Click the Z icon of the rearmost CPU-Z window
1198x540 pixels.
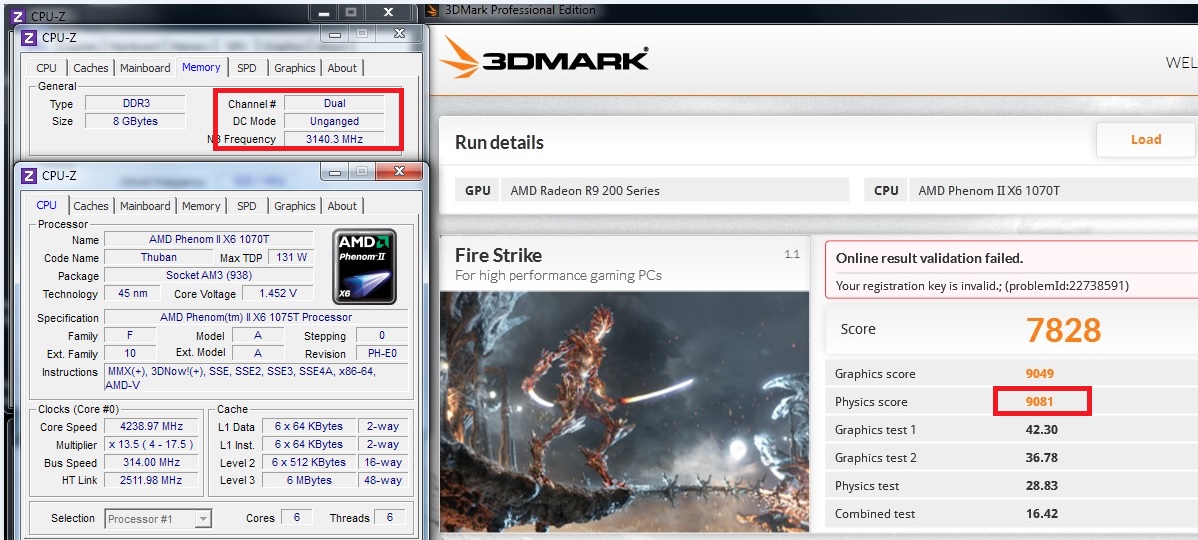point(18,15)
